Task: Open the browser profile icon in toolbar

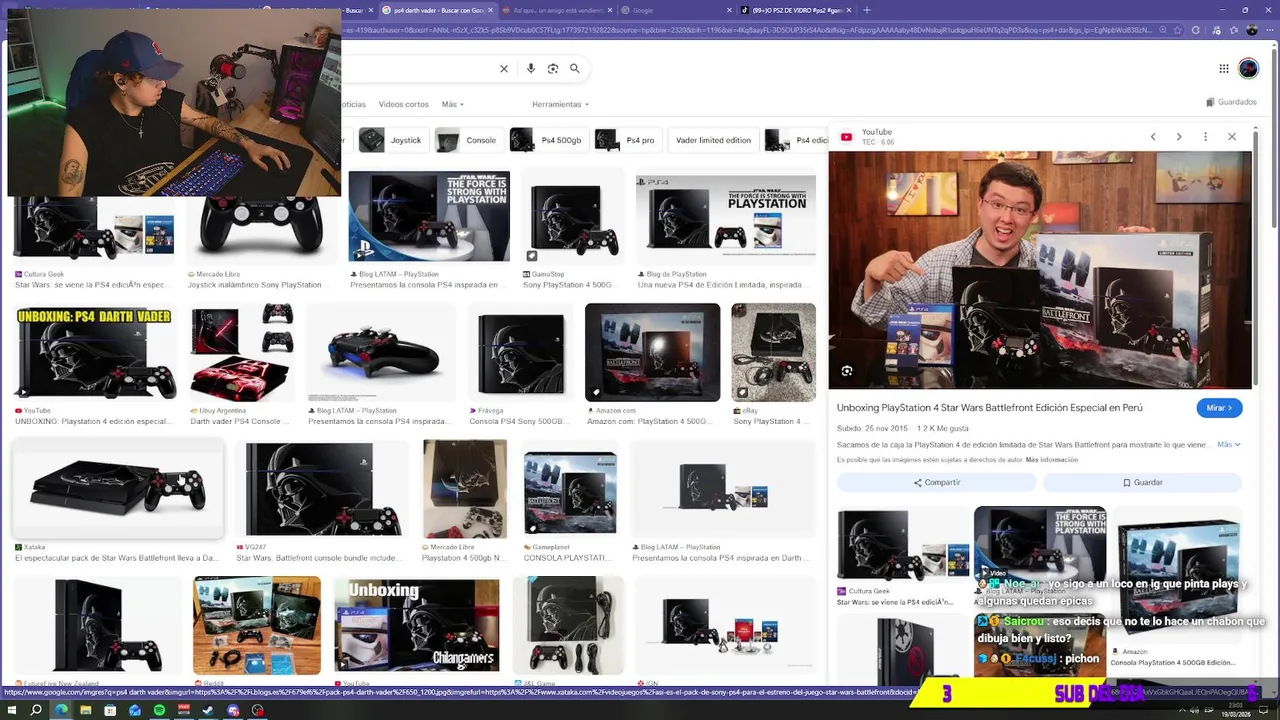Action: point(1253,31)
